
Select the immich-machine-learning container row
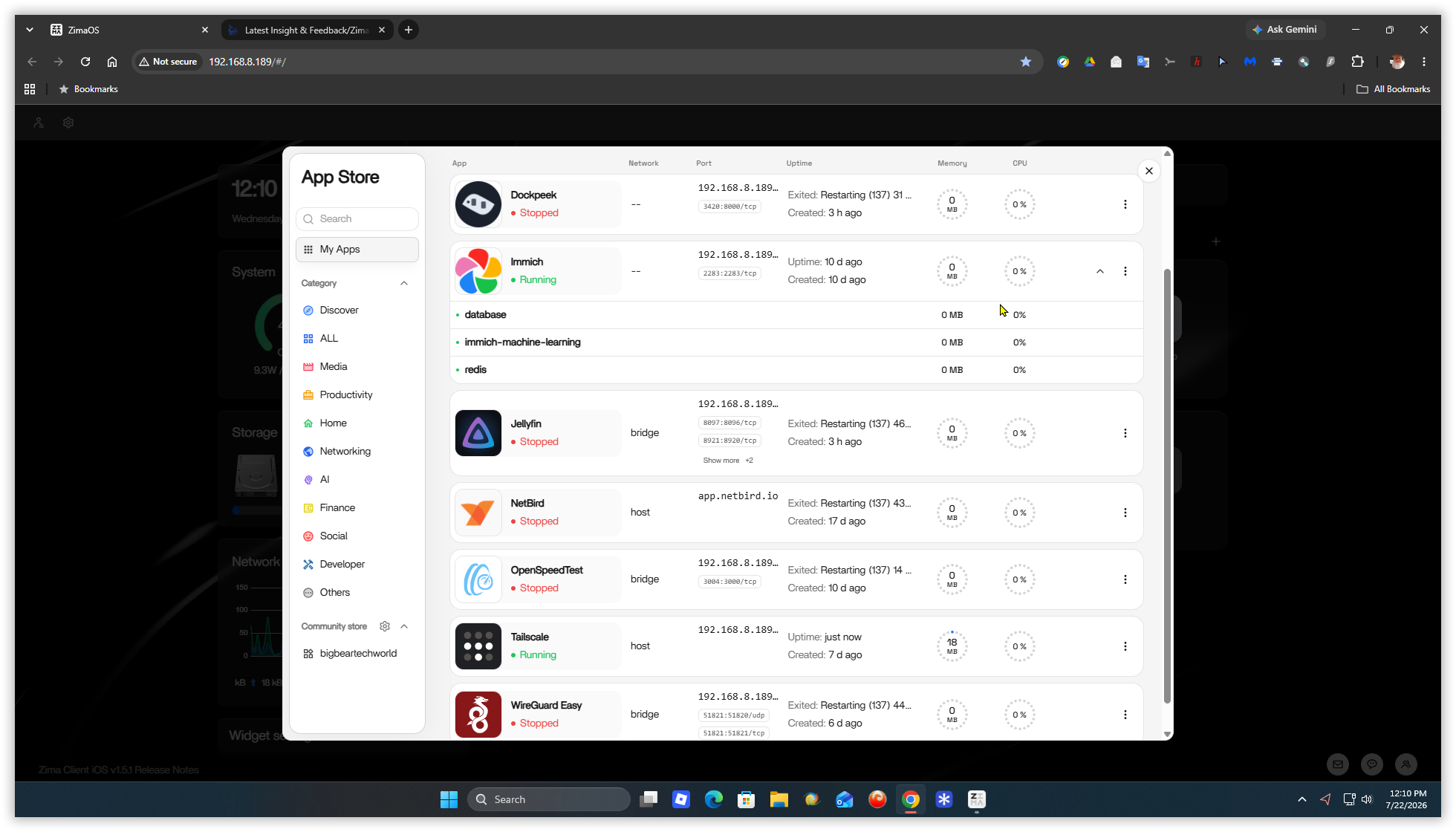[796, 342]
